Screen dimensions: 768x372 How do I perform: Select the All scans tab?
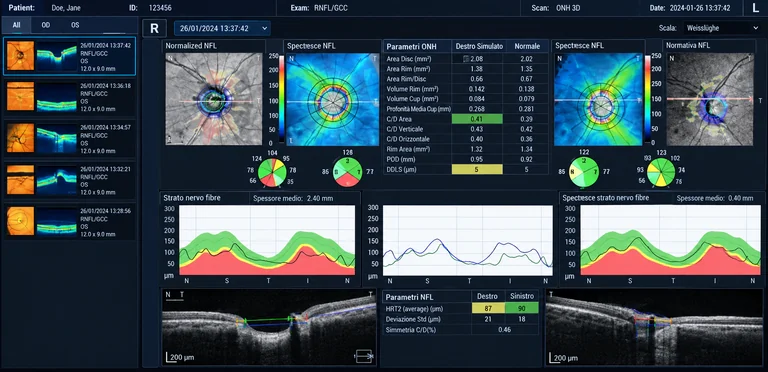click(17, 25)
